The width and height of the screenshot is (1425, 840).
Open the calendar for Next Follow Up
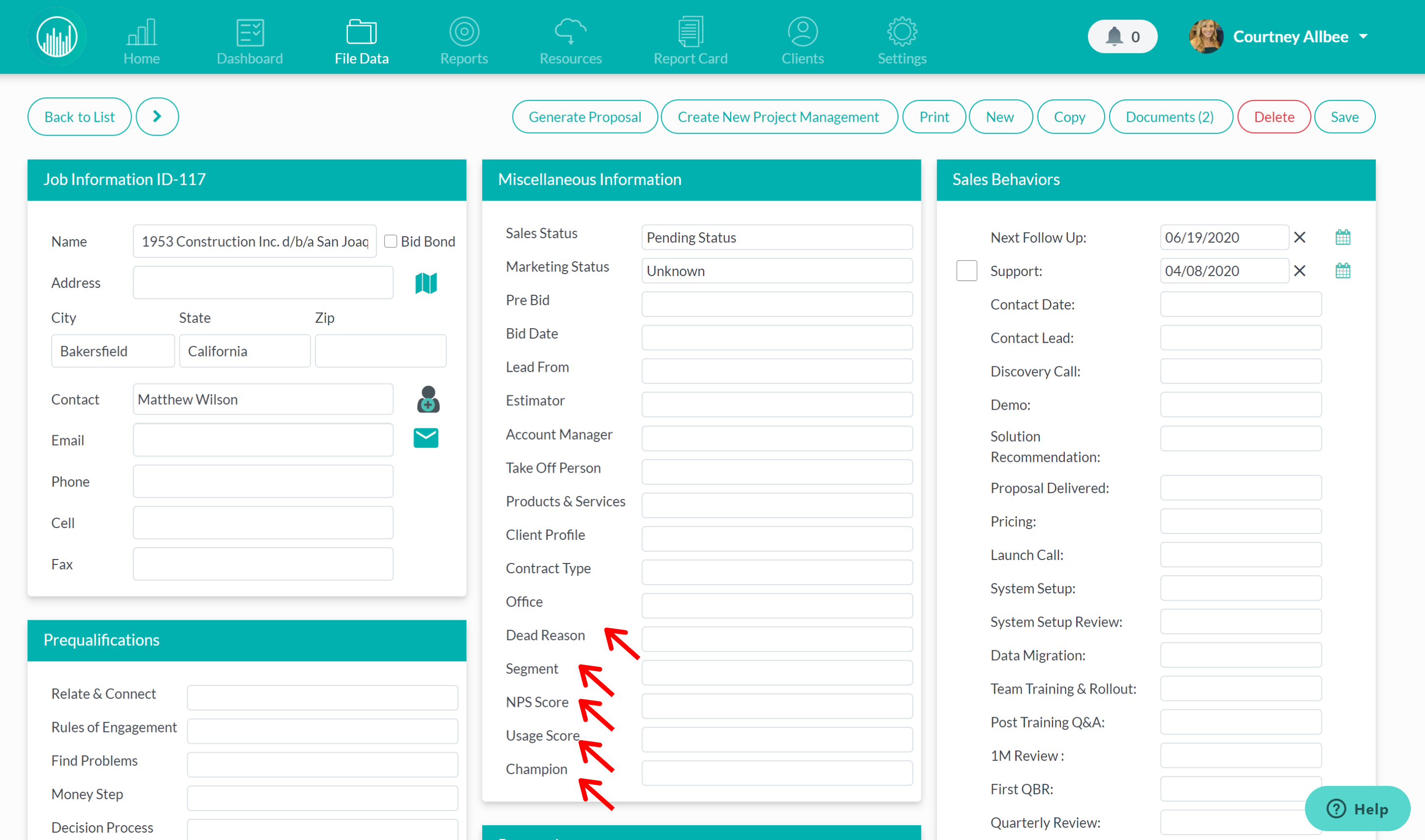pos(1342,237)
